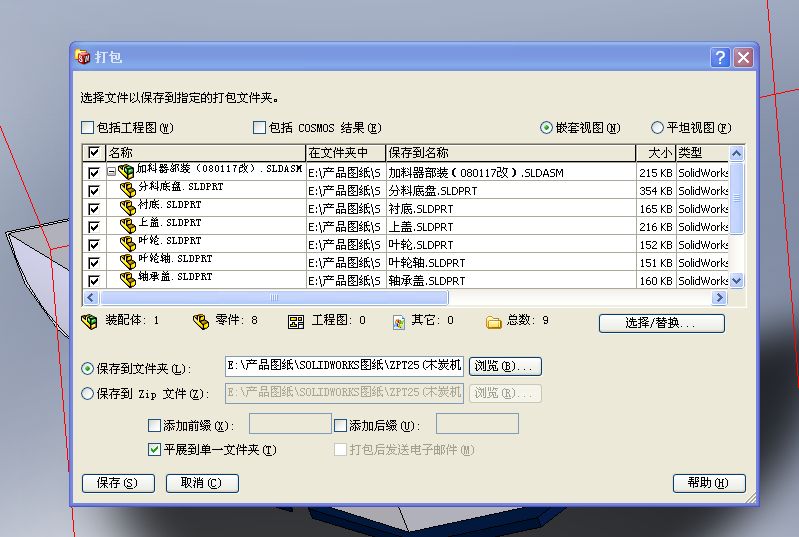Click the horizontal scrollbar thumb
This screenshot has height=537, width=799.
pos(274,297)
